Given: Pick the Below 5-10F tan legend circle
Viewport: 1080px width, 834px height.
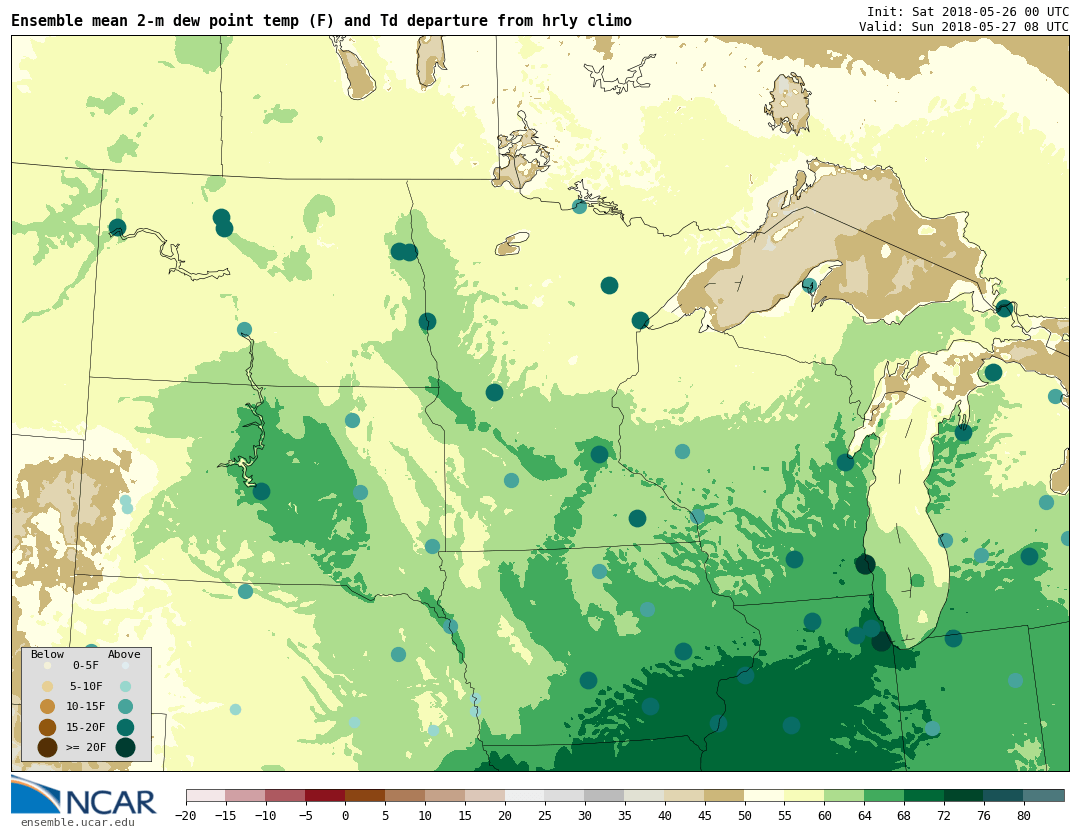Looking at the screenshot, I should pyautogui.click(x=47, y=687).
